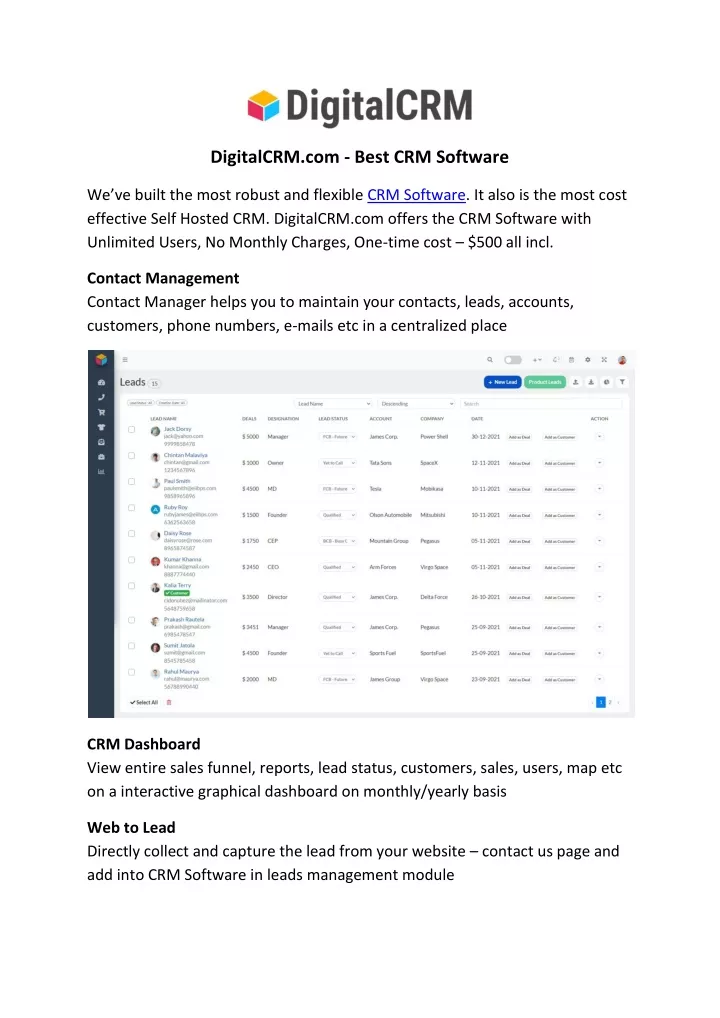Click the search magnifier icon in the top bar

coord(490,360)
